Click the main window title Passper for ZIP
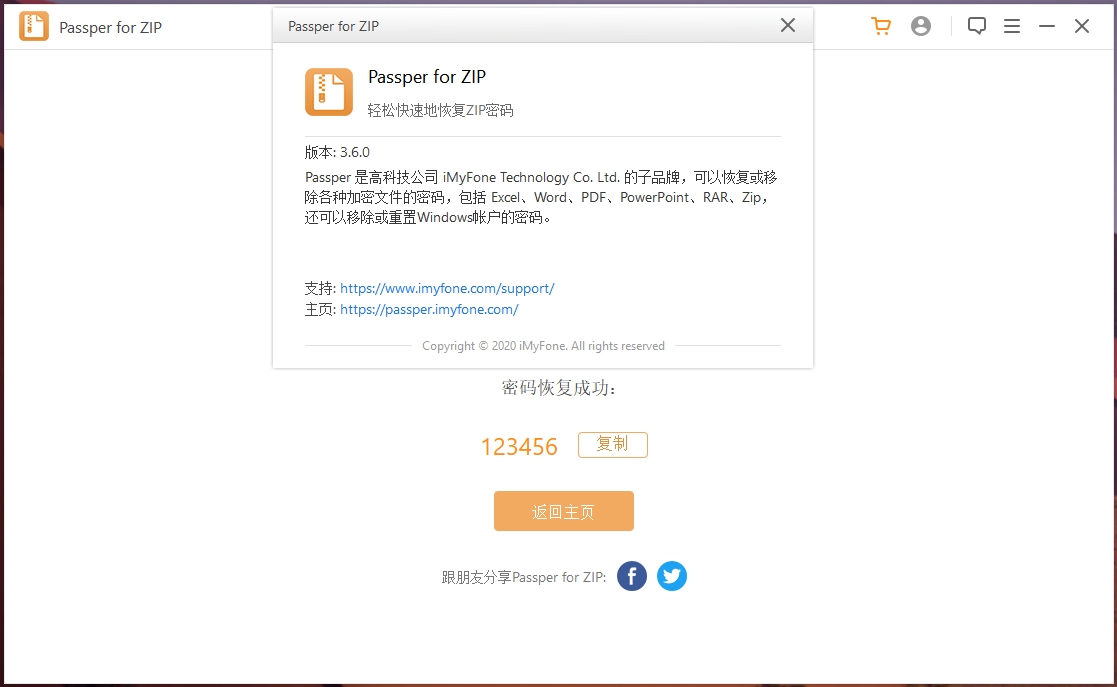Screen dimensions: 1117x687 (x=110, y=28)
